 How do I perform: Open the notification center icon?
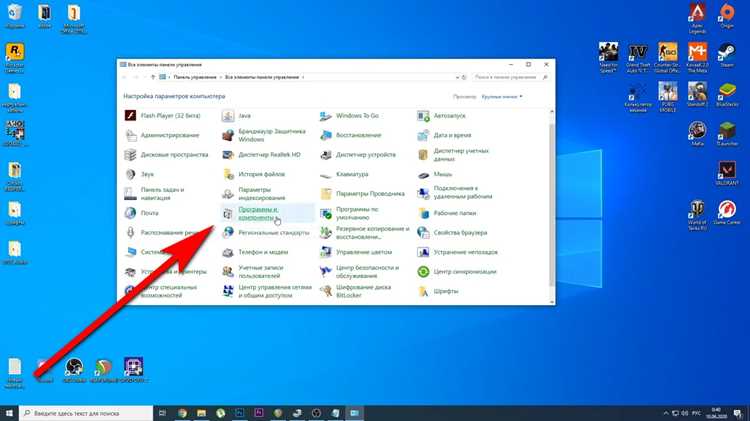click(738, 413)
